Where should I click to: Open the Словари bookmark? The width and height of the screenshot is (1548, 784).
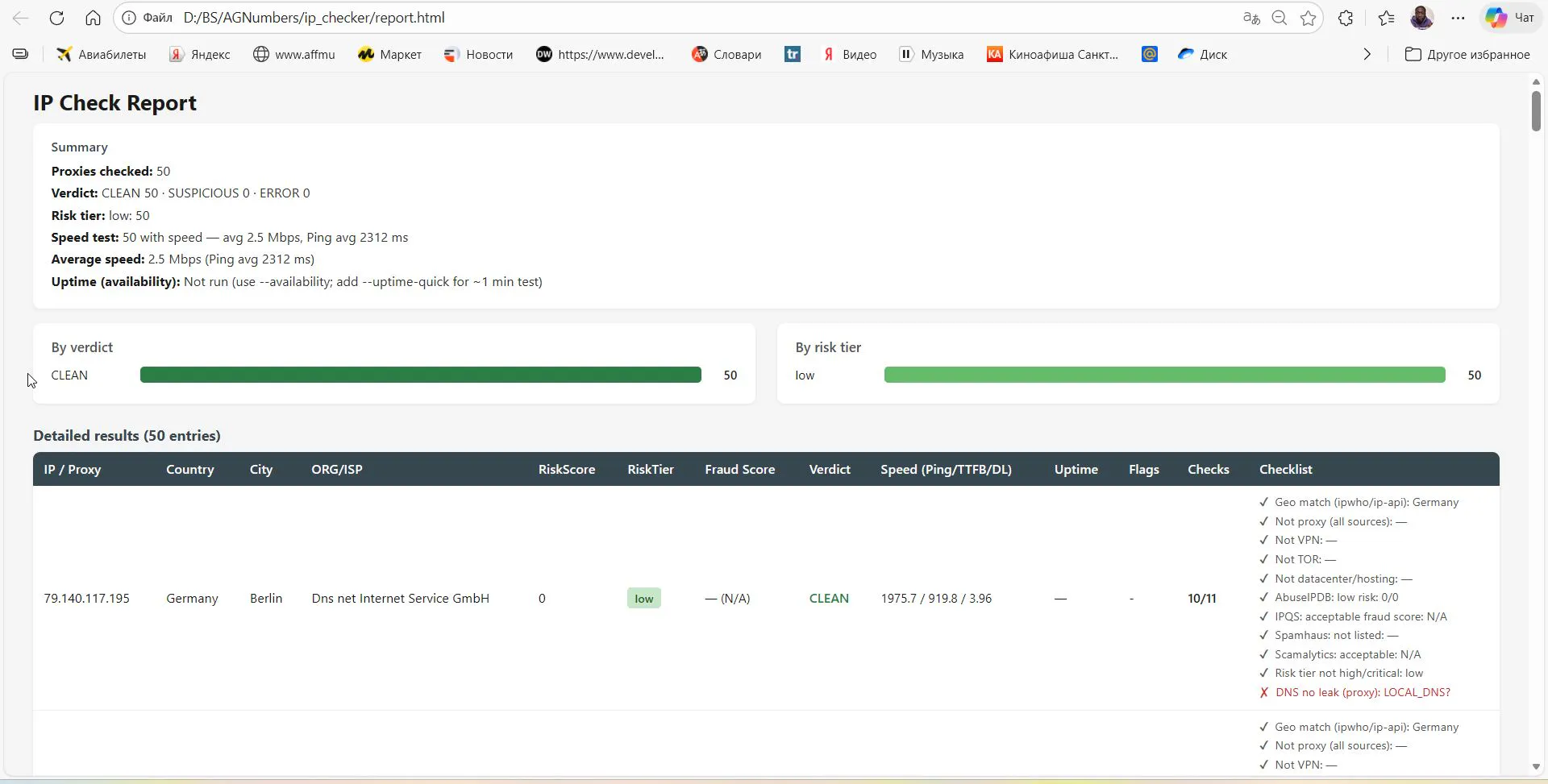(x=726, y=54)
